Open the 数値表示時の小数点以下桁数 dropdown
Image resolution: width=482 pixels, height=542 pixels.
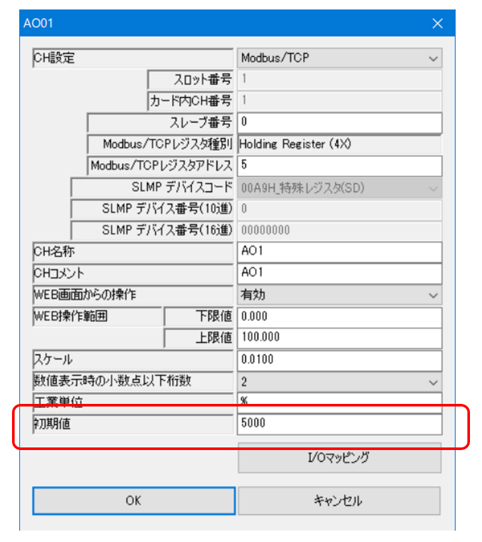(340, 382)
